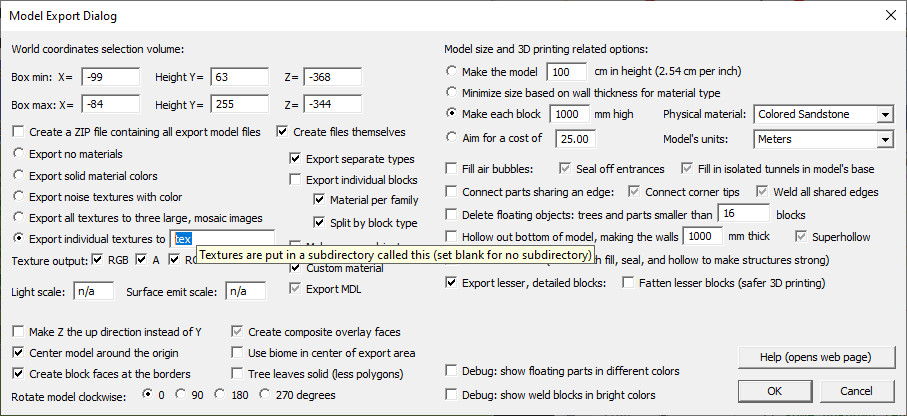This screenshot has width=907, height=416.
Task: Toggle Split by block type checkbox
Action: (x=319, y=222)
